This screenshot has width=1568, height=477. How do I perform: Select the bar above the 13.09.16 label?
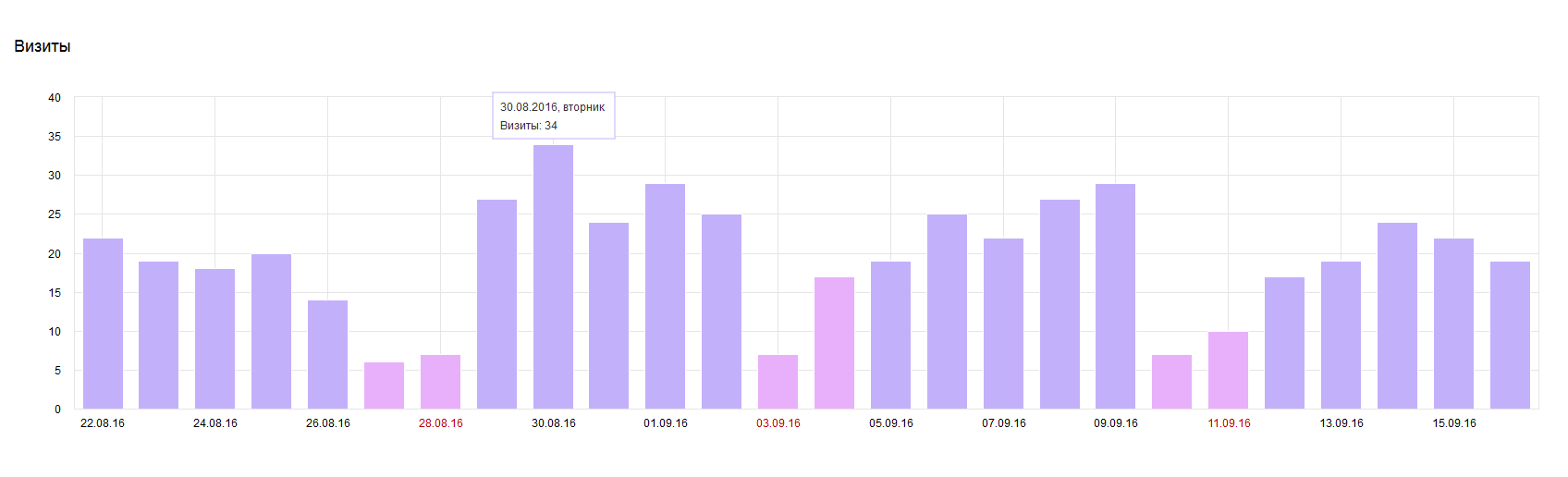point(1341,335)
